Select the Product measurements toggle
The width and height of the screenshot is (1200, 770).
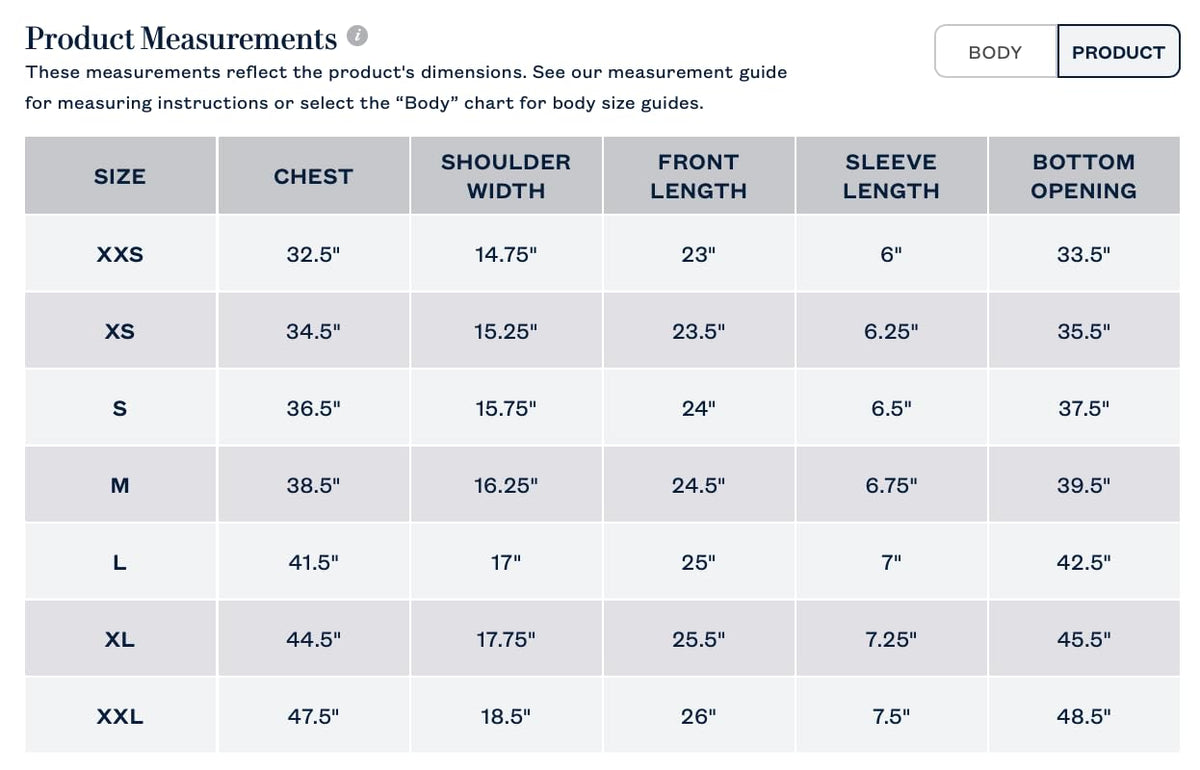tap(1118, 52)
